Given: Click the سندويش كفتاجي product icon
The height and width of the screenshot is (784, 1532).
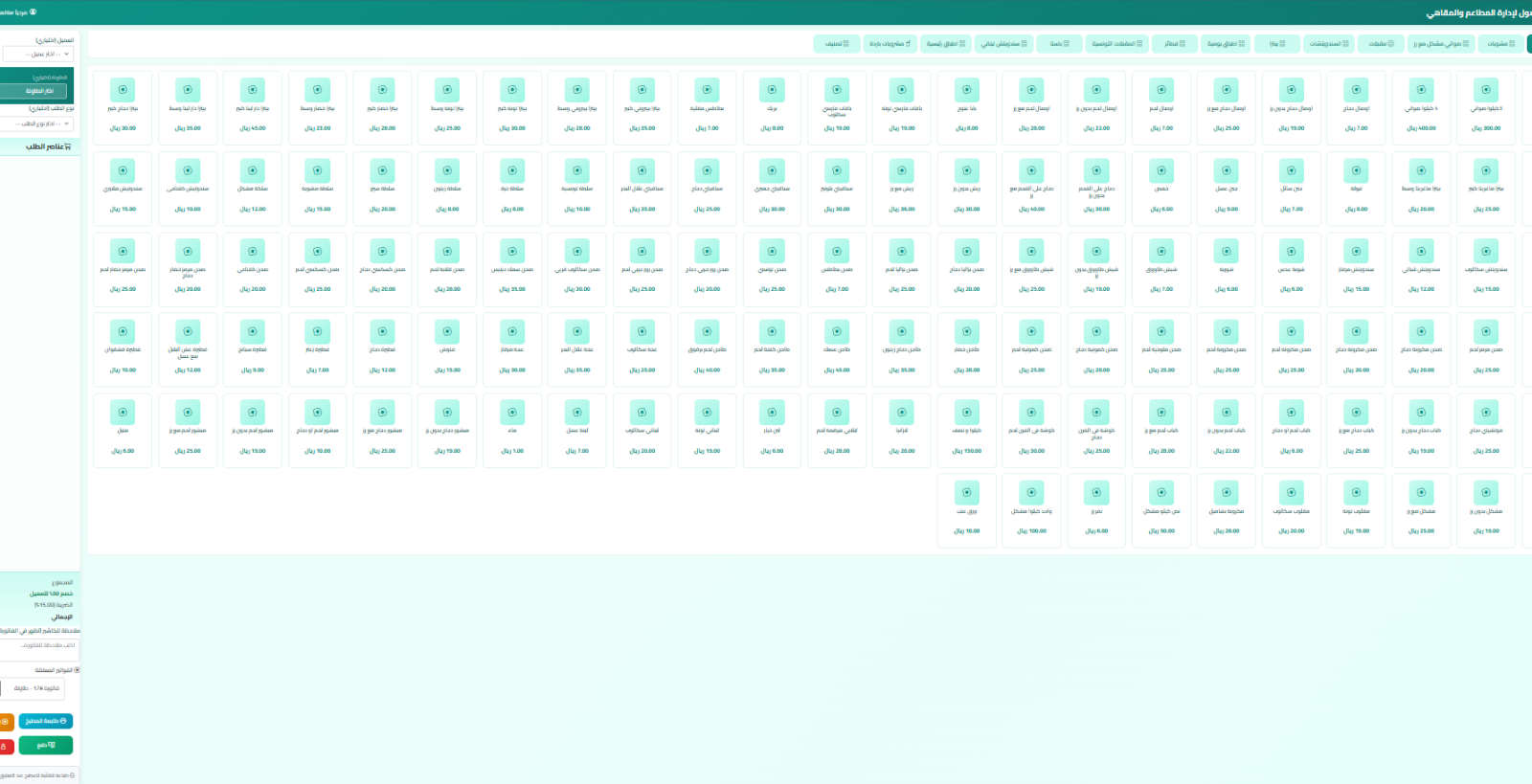Looking at the screenshot, I should 188,170.
